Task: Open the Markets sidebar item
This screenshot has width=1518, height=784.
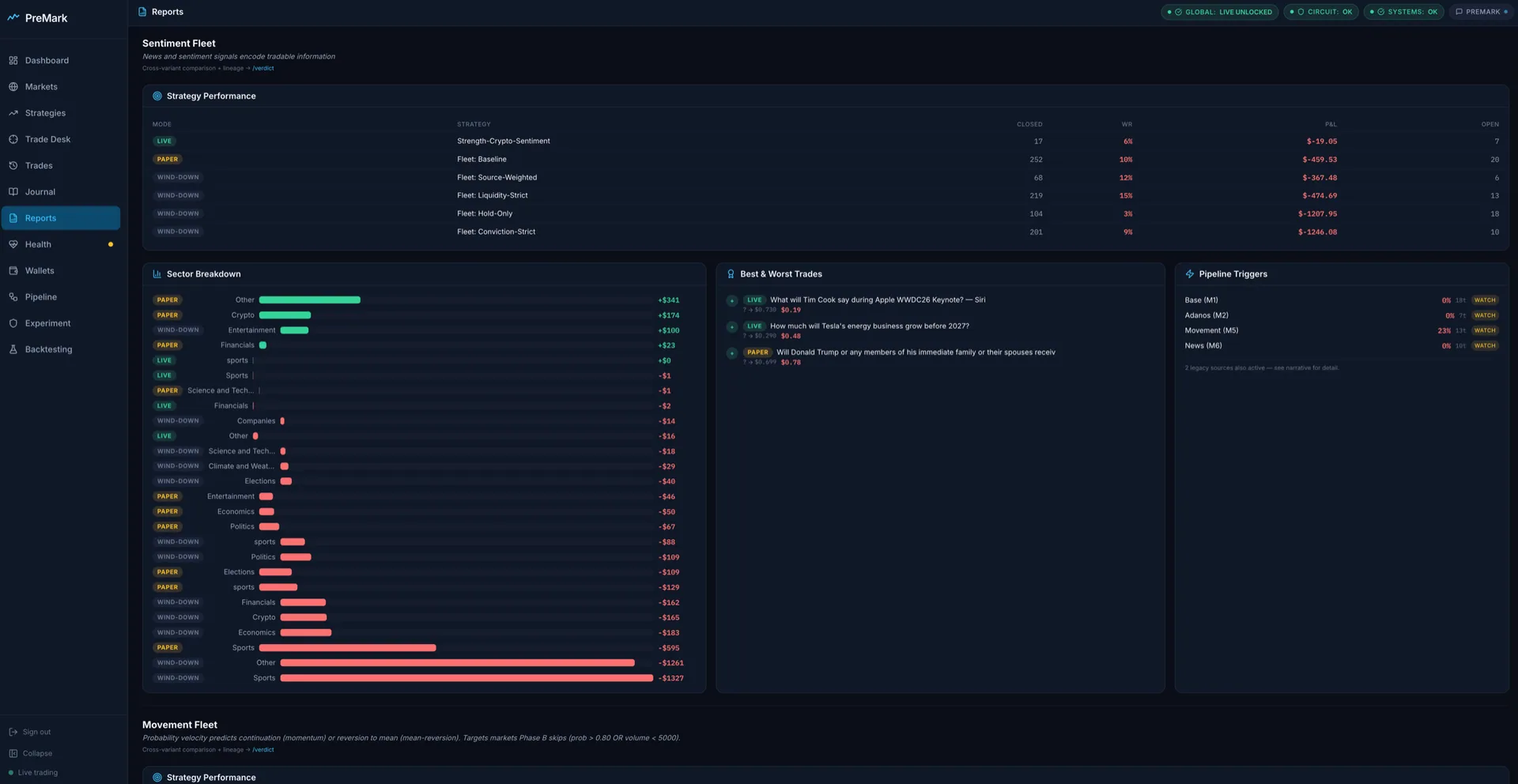Action: (61, 87)
